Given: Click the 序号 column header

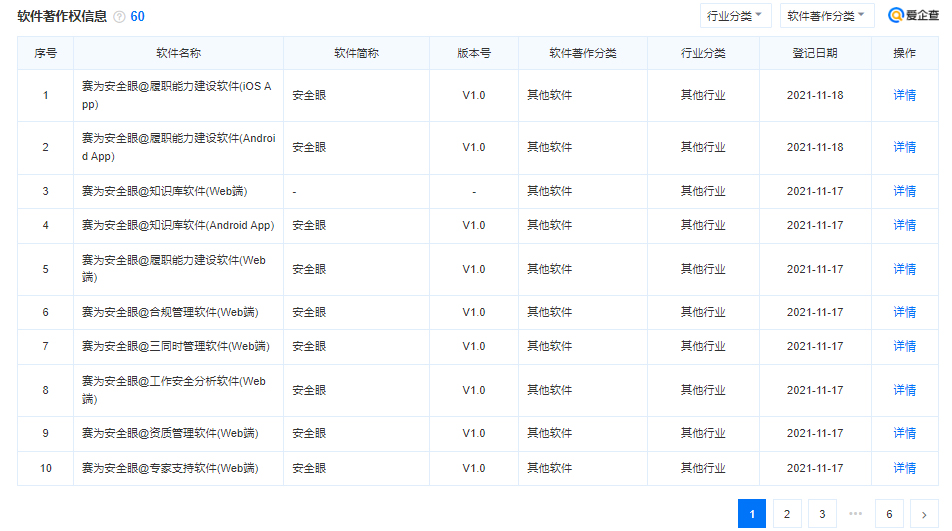Looking at the screenshot, I should tap(46, 53).
